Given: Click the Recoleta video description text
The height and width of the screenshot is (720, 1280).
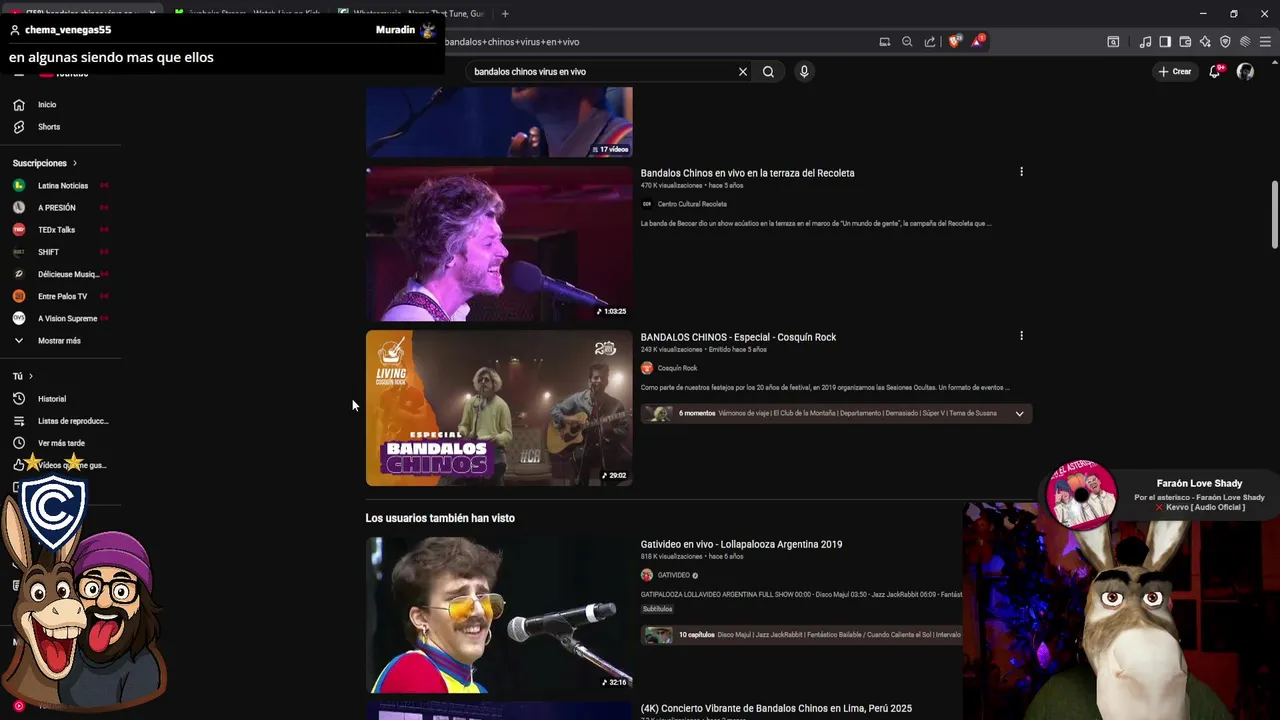Looking at the screenshot, I should (816, 223).
